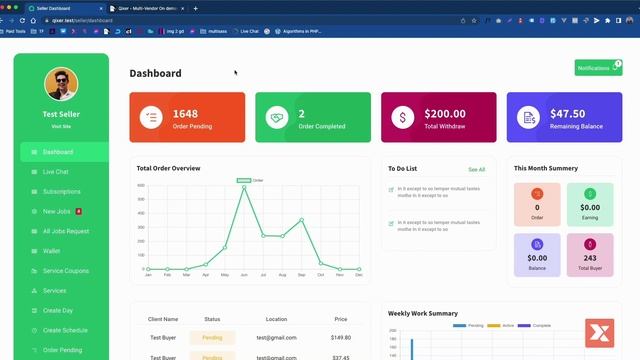The width and height of the screenshot is (640, 360).
Task: Click the Live Chat sidebar icon
Action: point(34,172)
